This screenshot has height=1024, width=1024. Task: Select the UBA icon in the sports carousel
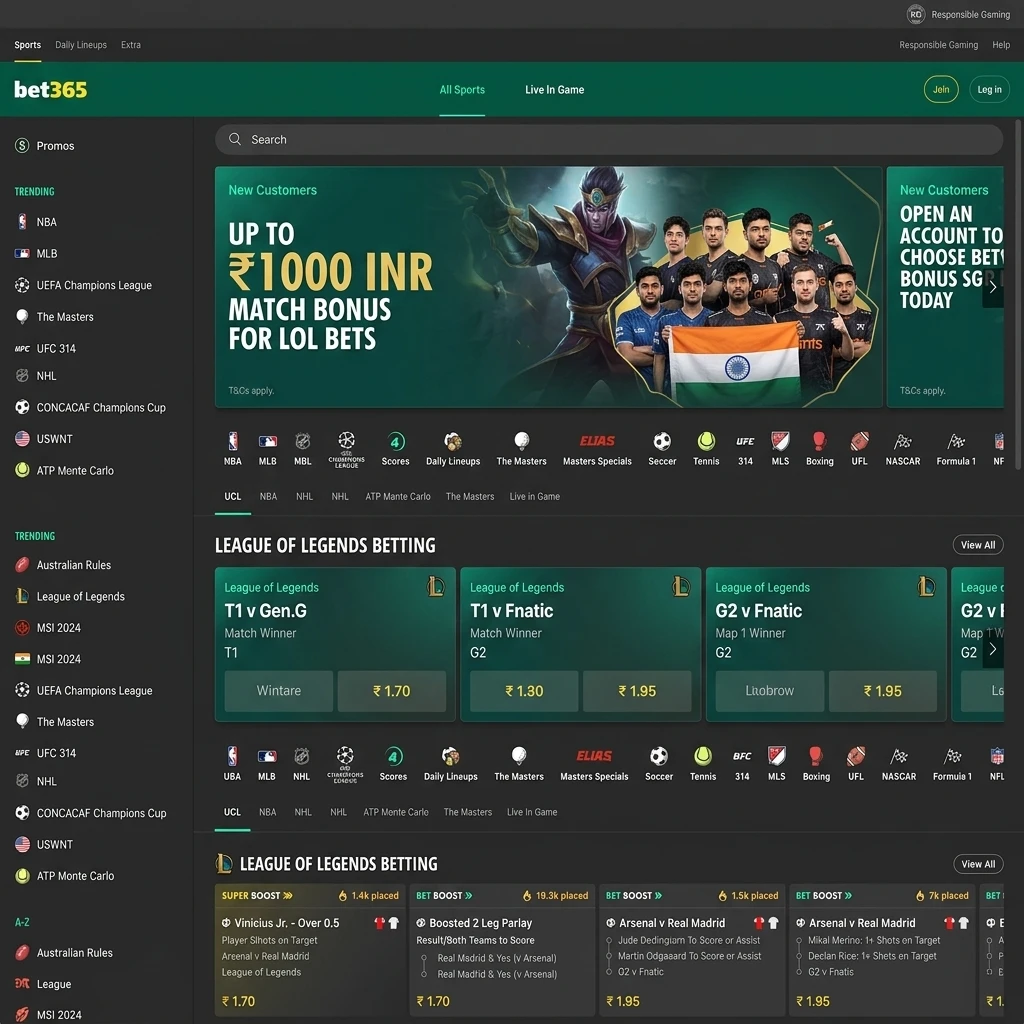[232, 764]
